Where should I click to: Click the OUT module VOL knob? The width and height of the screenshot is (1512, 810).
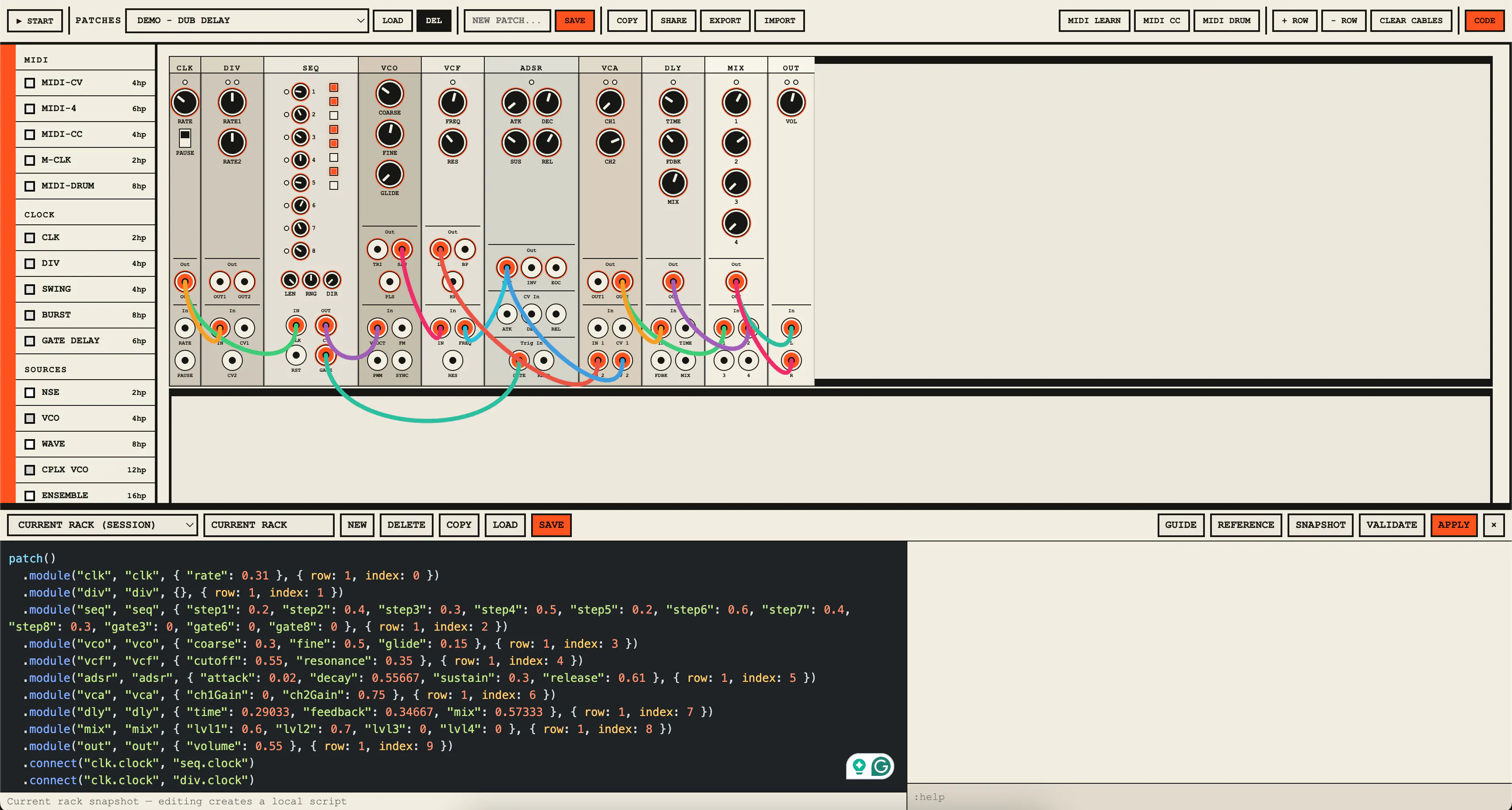coord(791,103)
